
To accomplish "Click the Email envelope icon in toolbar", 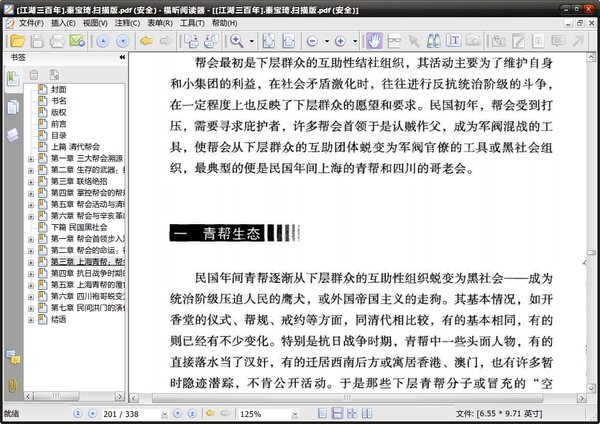I will 77,41.
